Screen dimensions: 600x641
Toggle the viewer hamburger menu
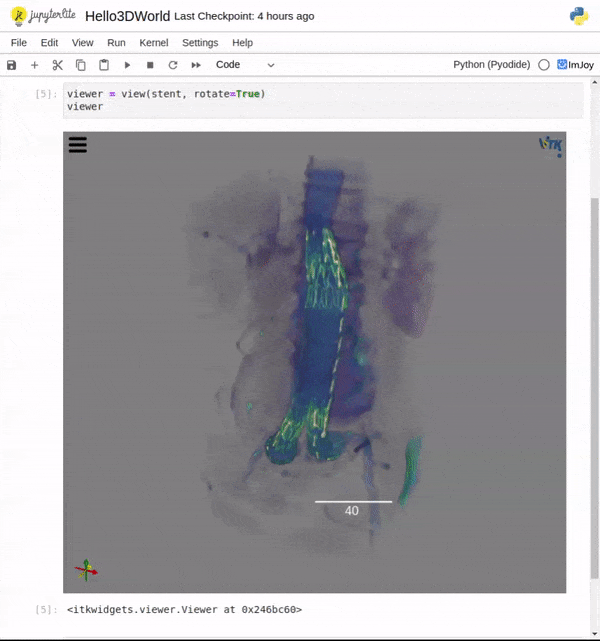[x=77, y=145]
